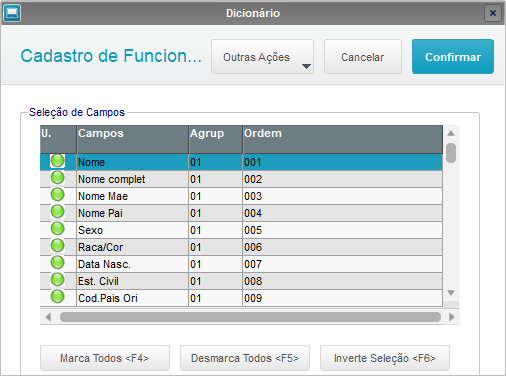
Task: Click the horizontal scrollbar right arrow
Action: (452, 317)
